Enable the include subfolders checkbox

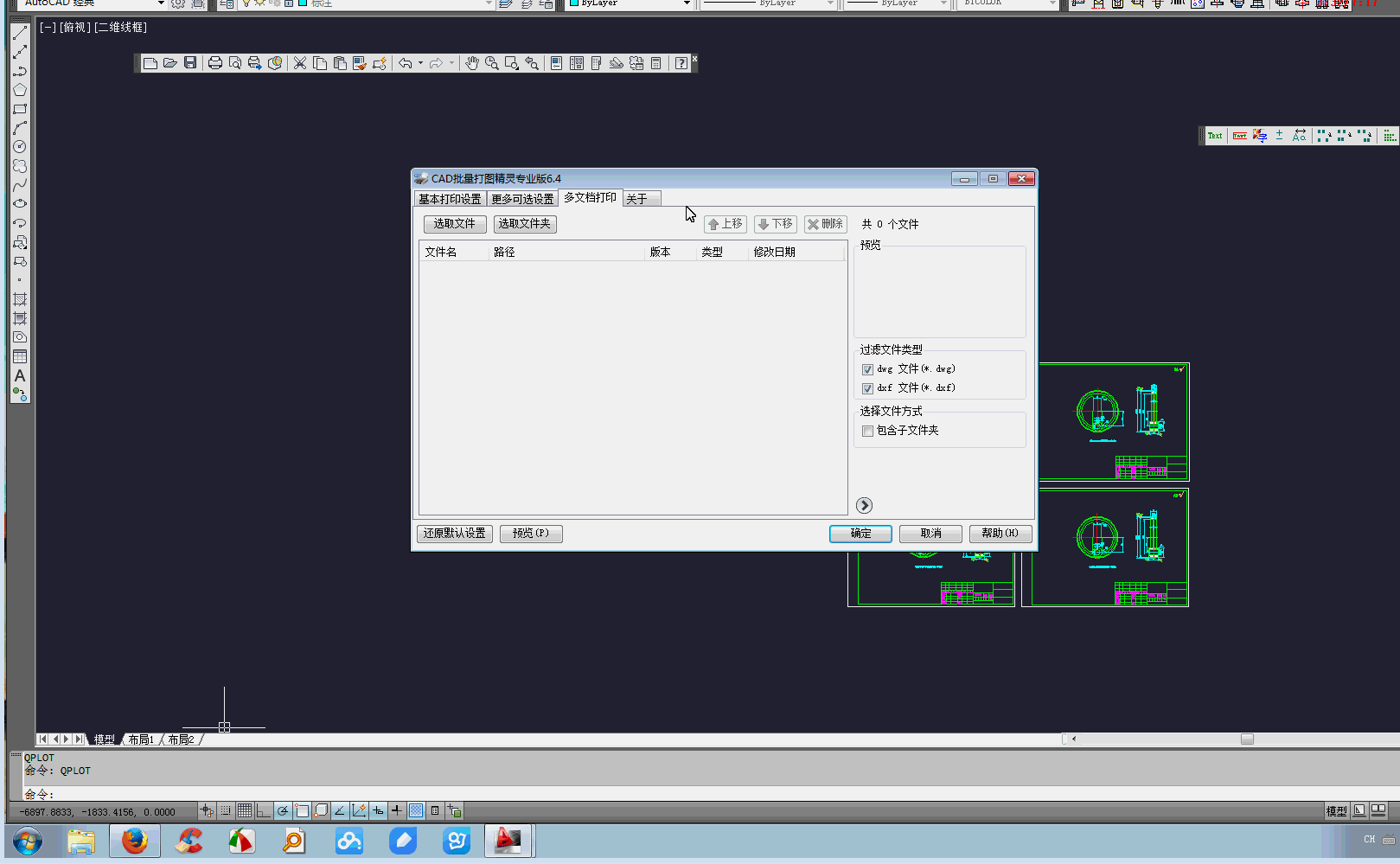(x=867, y=431)
